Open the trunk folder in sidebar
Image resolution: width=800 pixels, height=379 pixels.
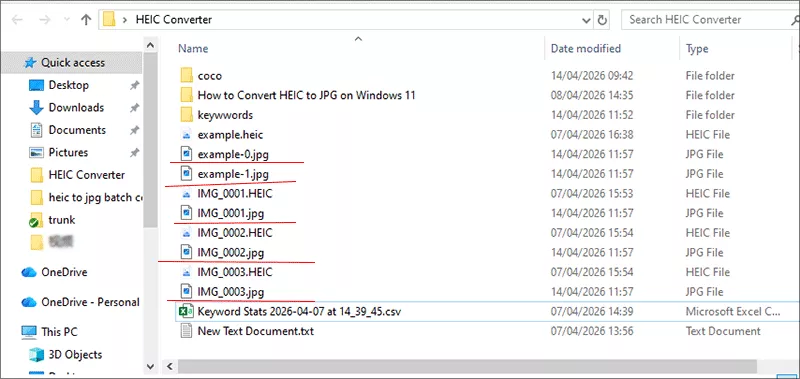62,220
